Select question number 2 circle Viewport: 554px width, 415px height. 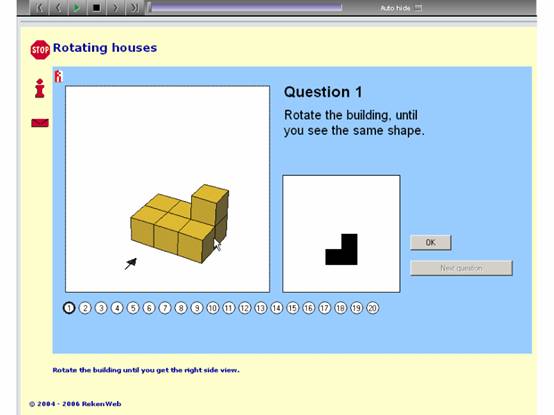click(85, 308)
